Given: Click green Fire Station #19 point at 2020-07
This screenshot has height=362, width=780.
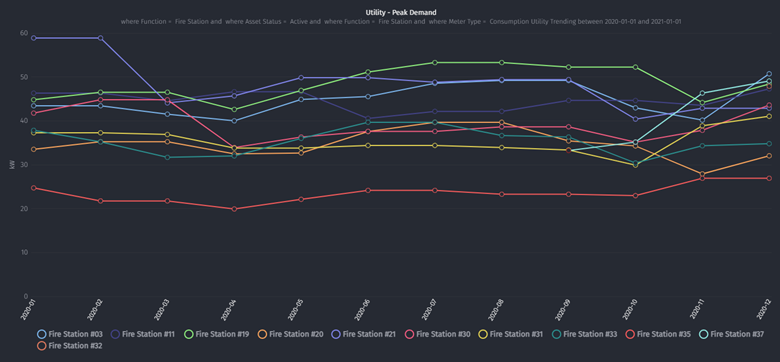Looking at the screenshot, I should [x=435, y=63].
